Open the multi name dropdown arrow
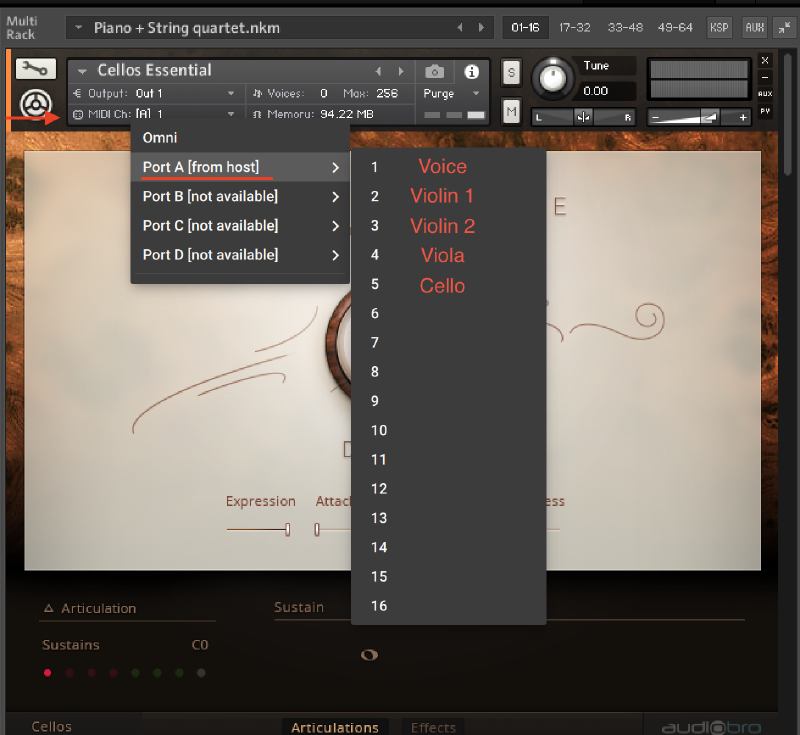 [x=79, y=28]
